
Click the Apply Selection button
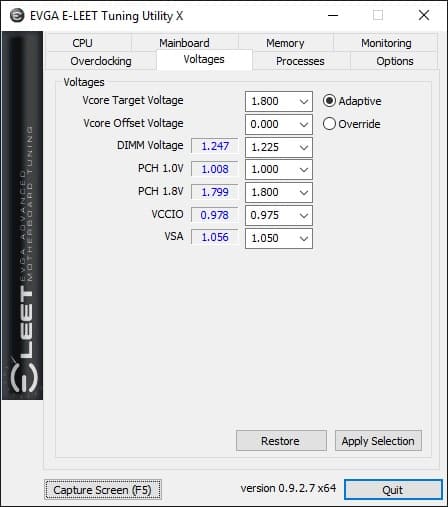378,441
